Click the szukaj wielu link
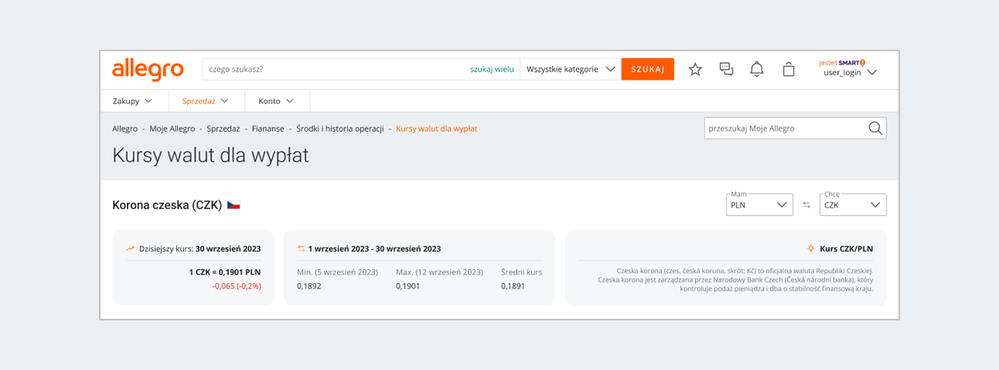The height and width of the screenshot is (370, 999). click(x=492, y=69)
